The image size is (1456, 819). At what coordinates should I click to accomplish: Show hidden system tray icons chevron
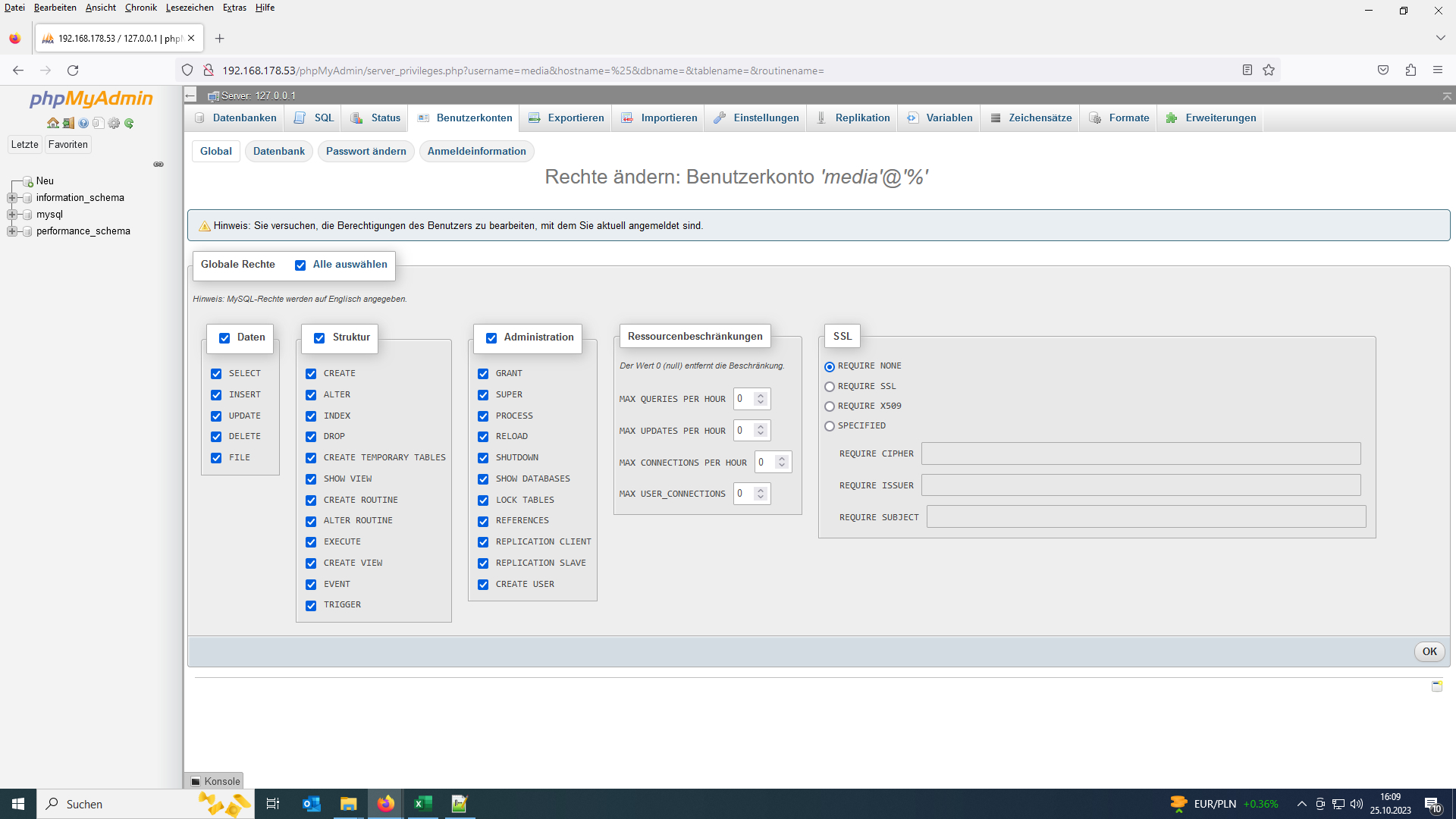click(1301, 804)
